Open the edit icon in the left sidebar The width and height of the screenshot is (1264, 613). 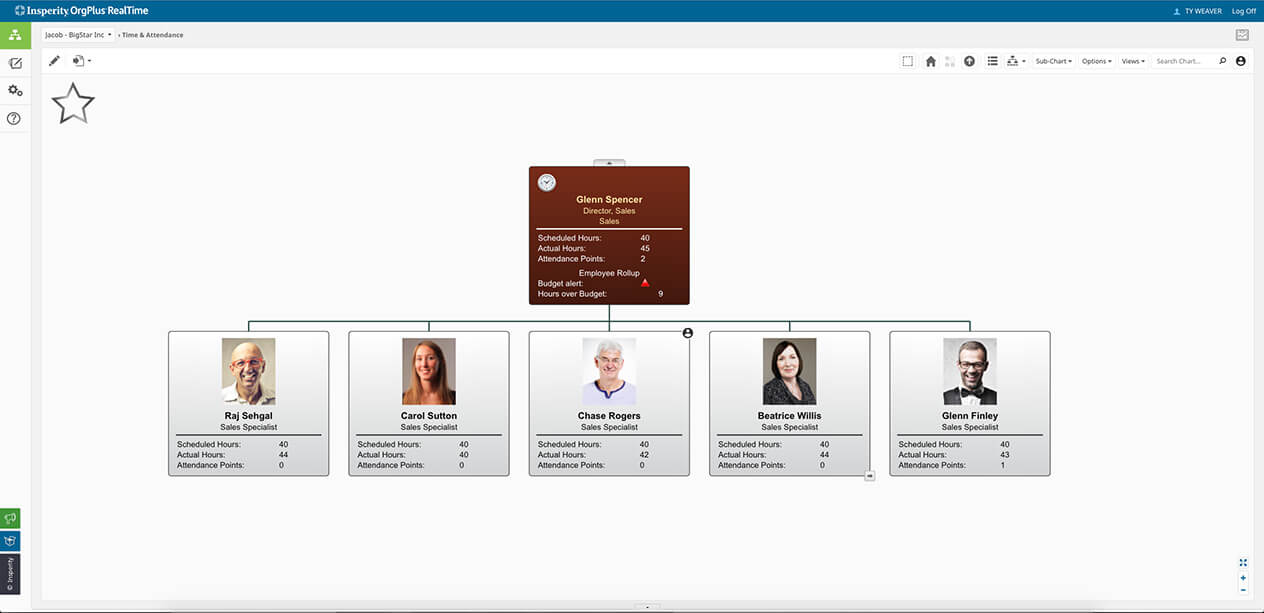point(15,62)
